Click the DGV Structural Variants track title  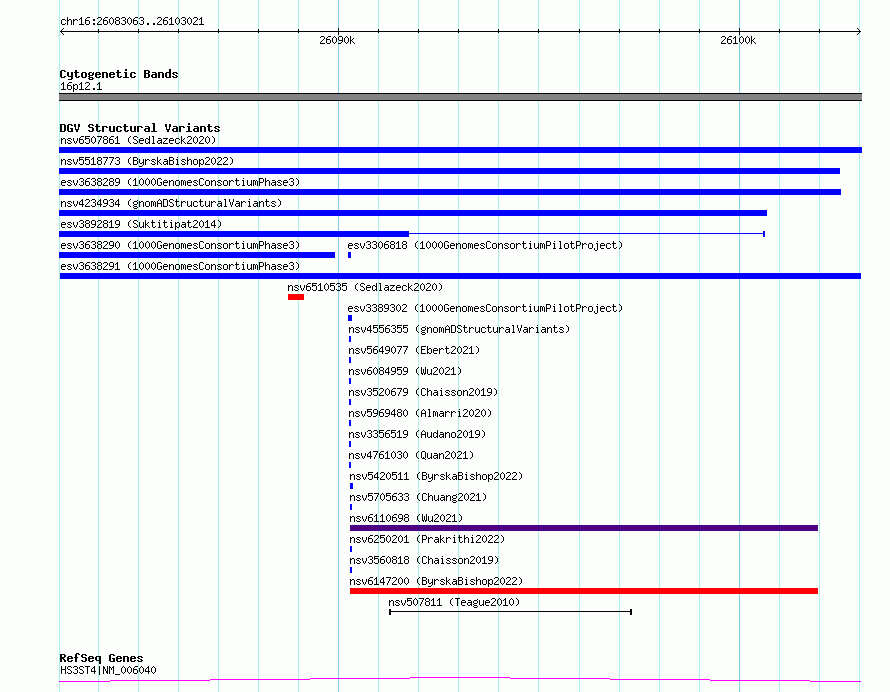tap(140, 128)
